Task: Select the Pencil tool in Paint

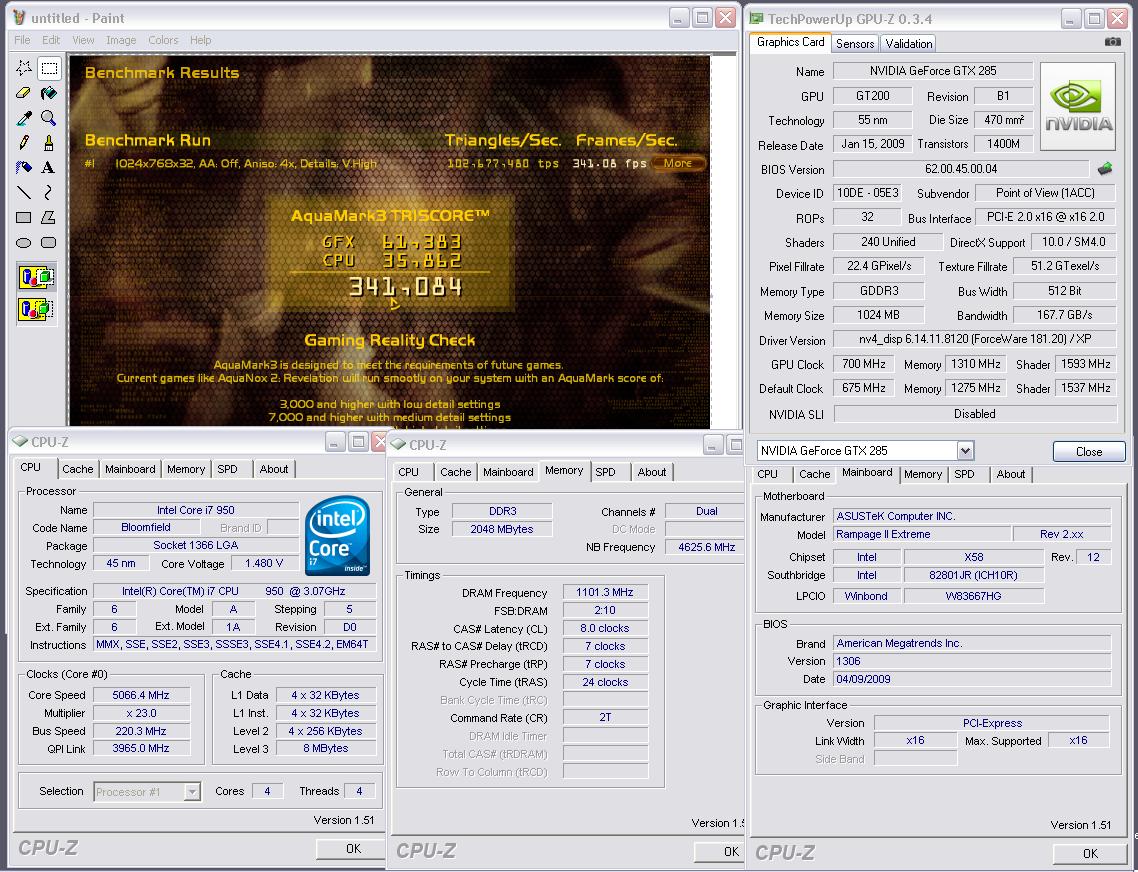Action: (23, 142)
